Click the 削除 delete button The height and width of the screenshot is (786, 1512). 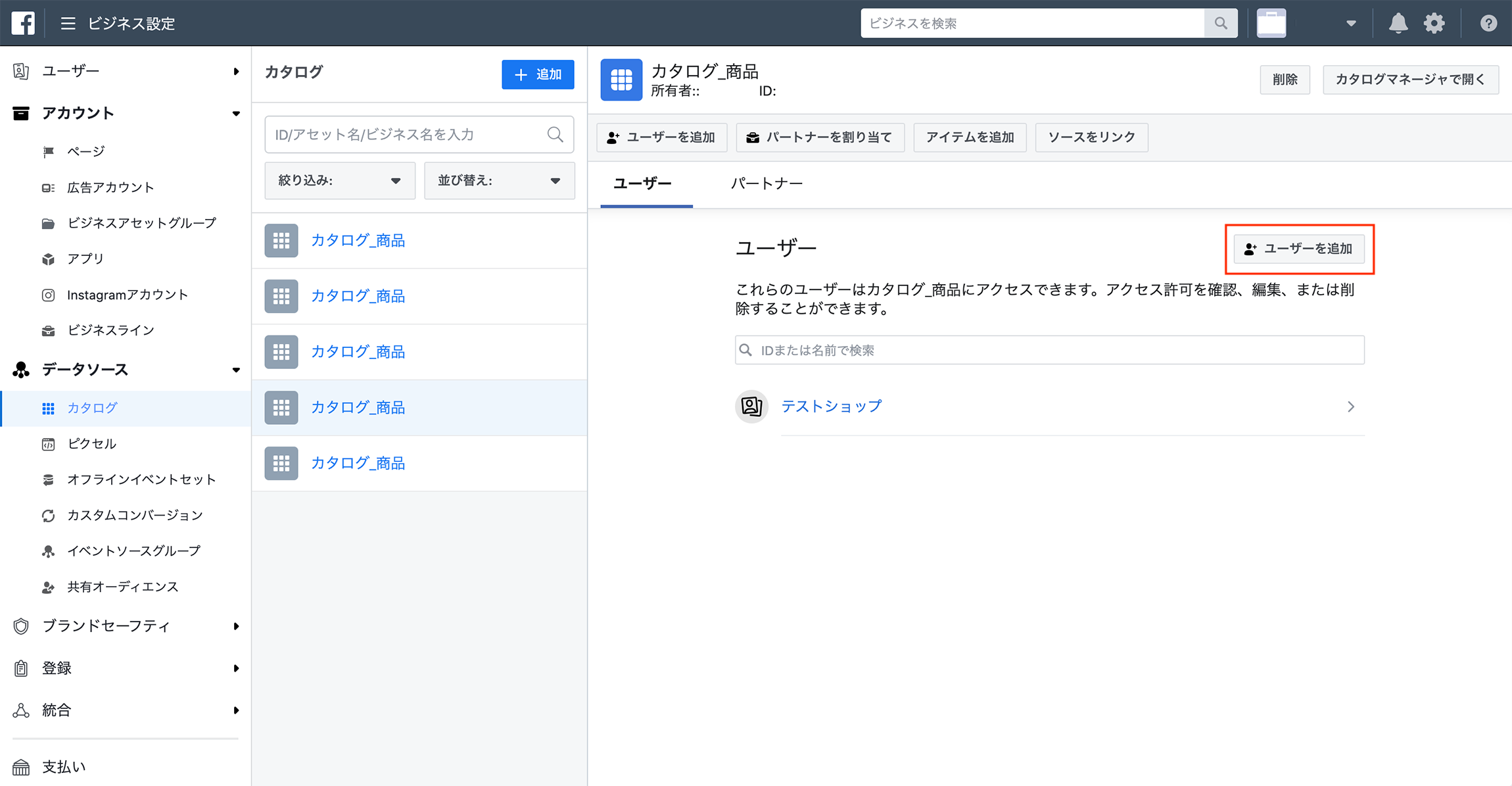pyautogui.click(x=1285, y=79)
